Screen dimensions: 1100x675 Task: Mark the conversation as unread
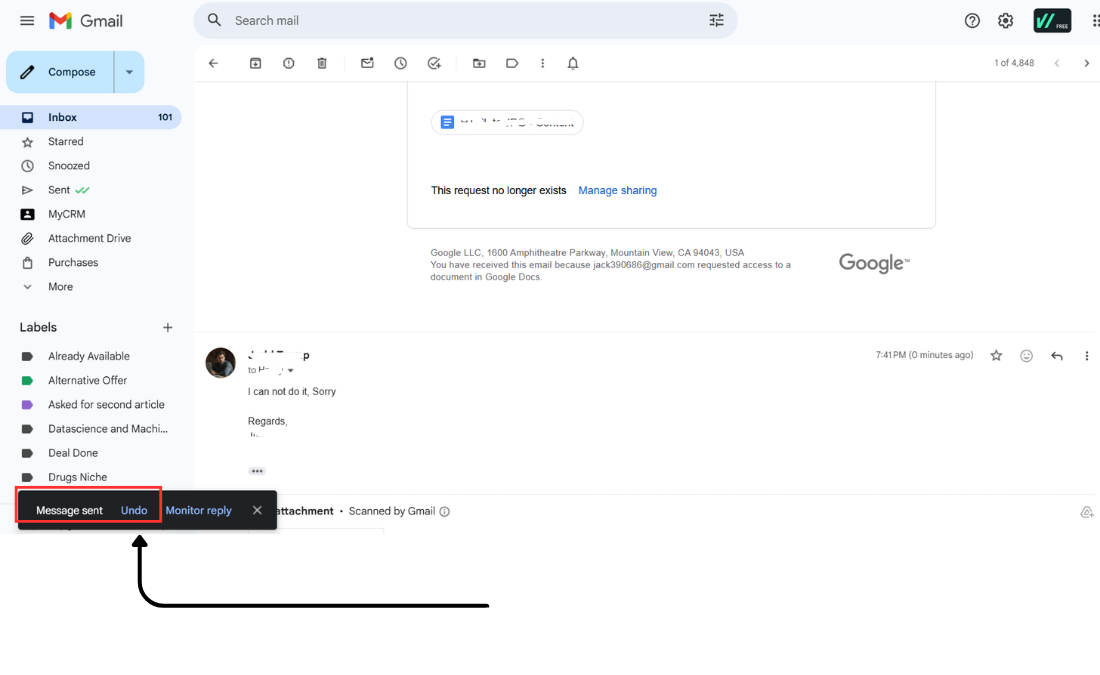tap(367, 62)
